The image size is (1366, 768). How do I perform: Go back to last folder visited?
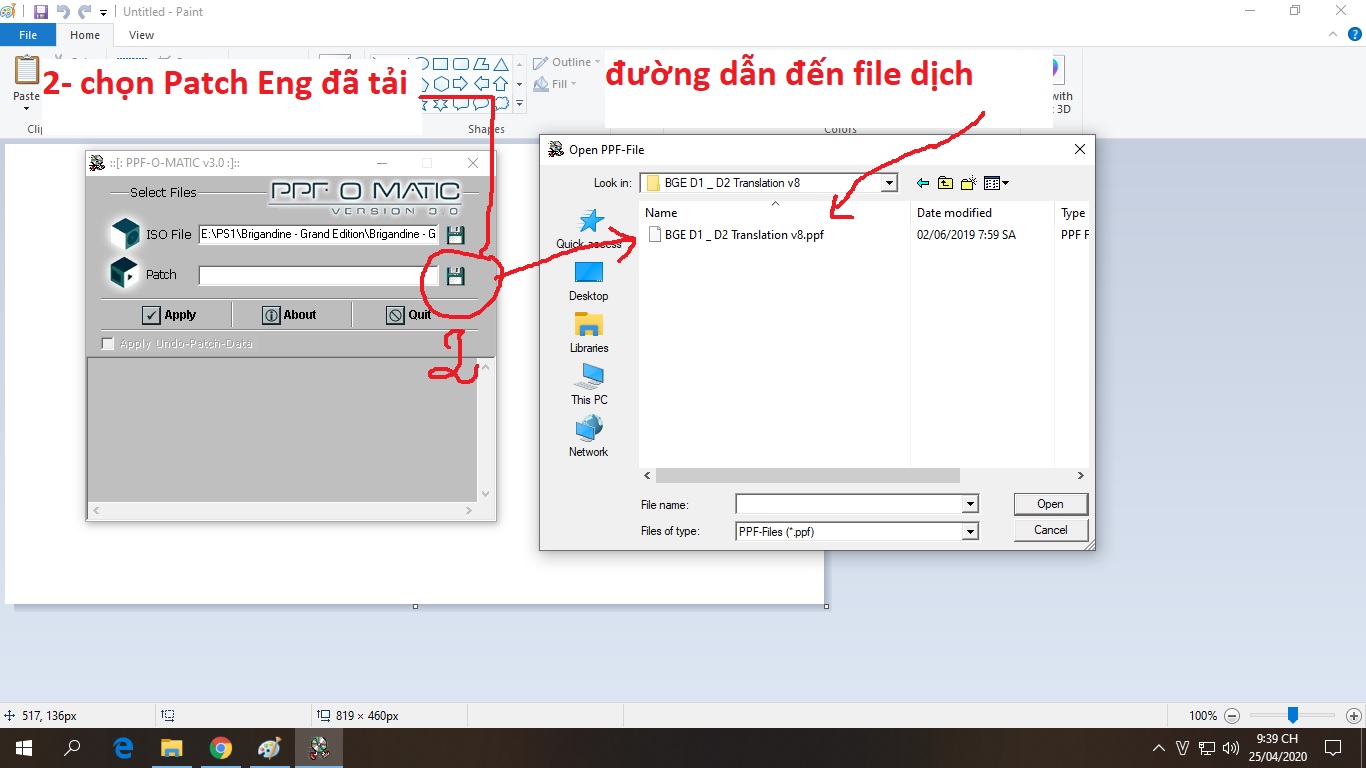922,183
